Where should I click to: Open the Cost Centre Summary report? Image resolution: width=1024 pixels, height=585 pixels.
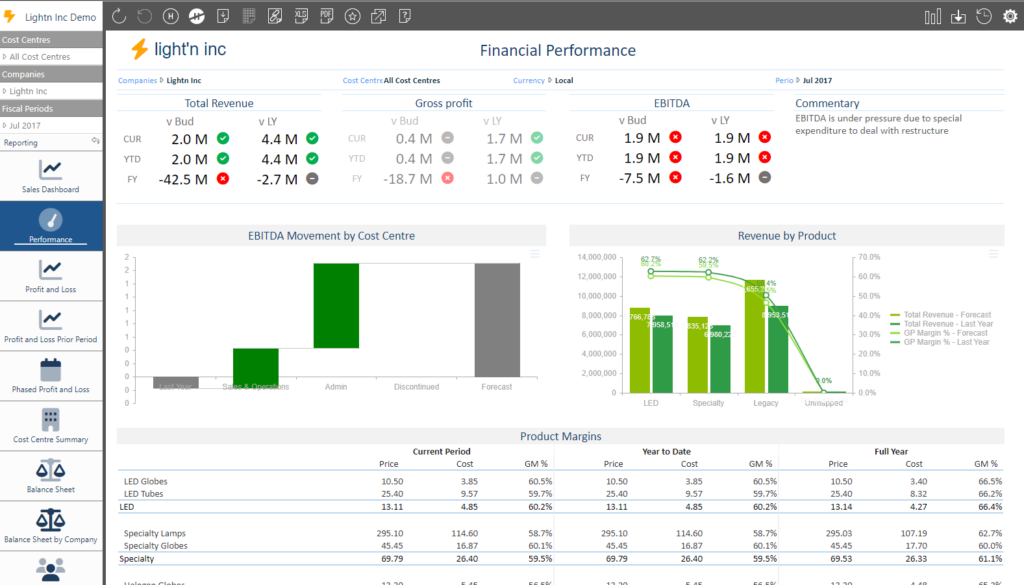[x=51, y=425]
